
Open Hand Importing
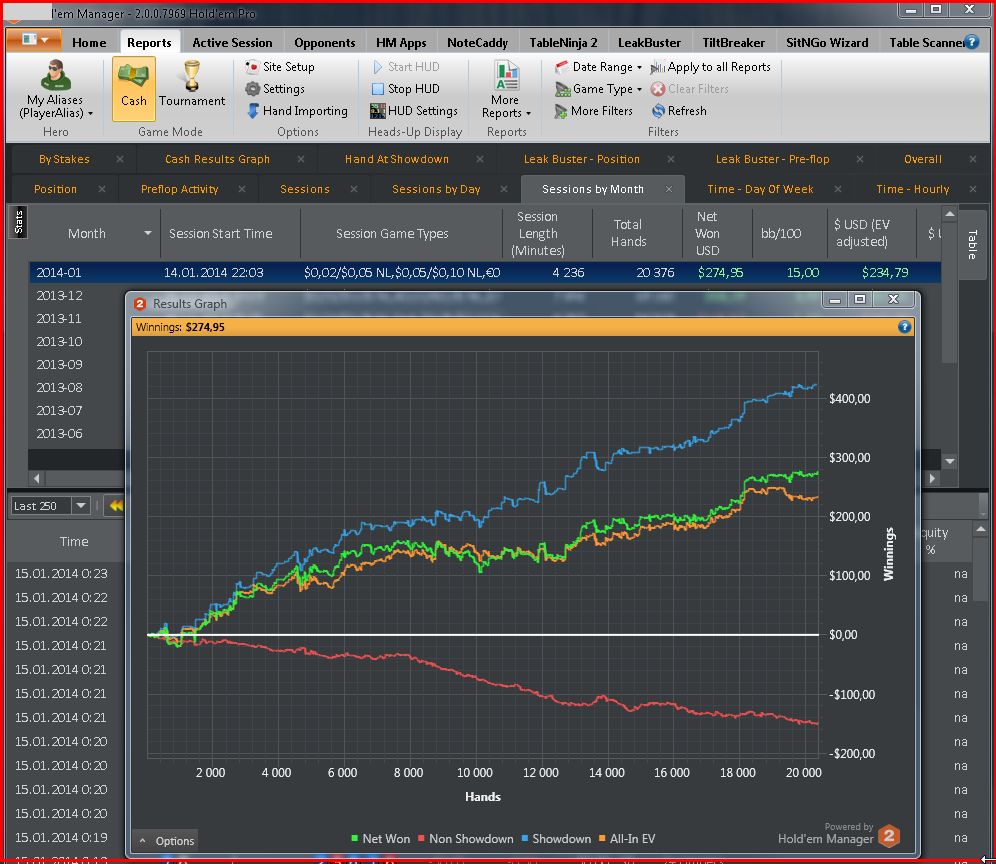click(x=297, y=111)
